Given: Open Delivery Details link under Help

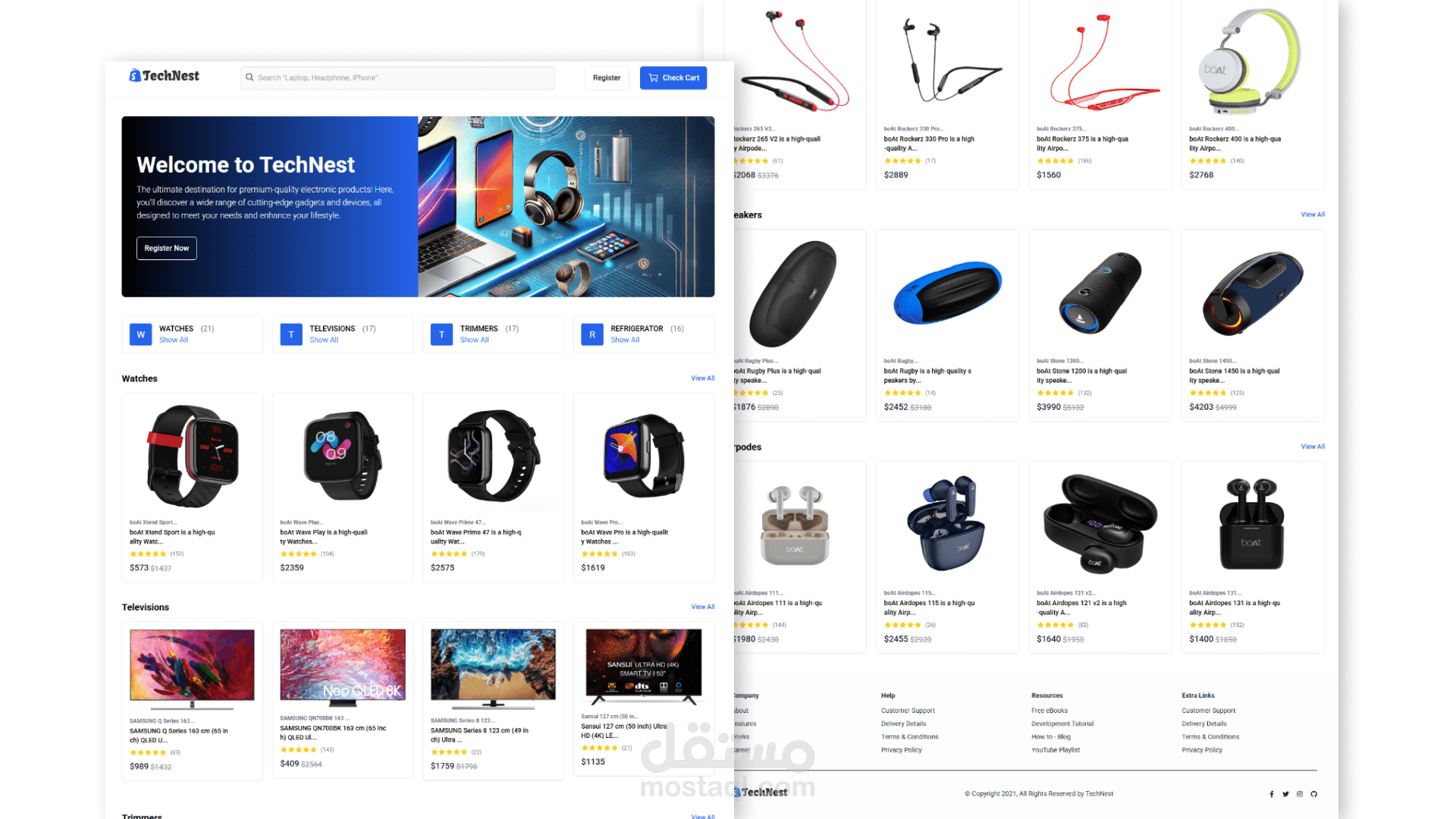Looking at the screenshot, I should (903, 723).
